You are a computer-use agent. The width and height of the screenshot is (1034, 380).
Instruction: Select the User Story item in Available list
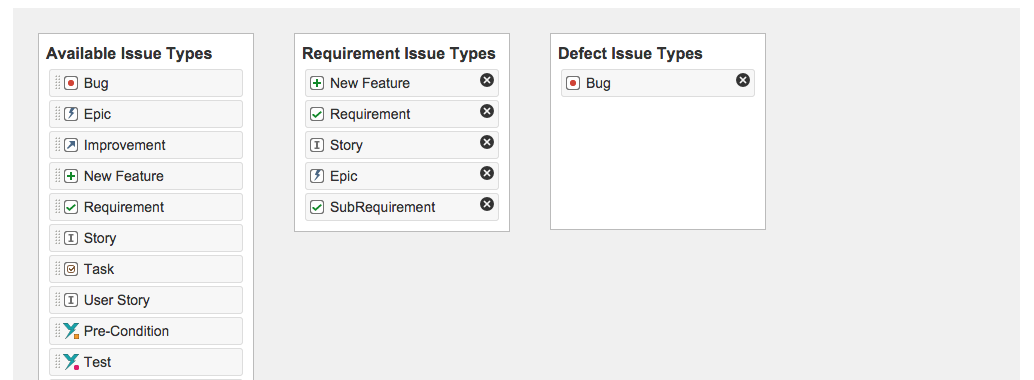(146, 300)
